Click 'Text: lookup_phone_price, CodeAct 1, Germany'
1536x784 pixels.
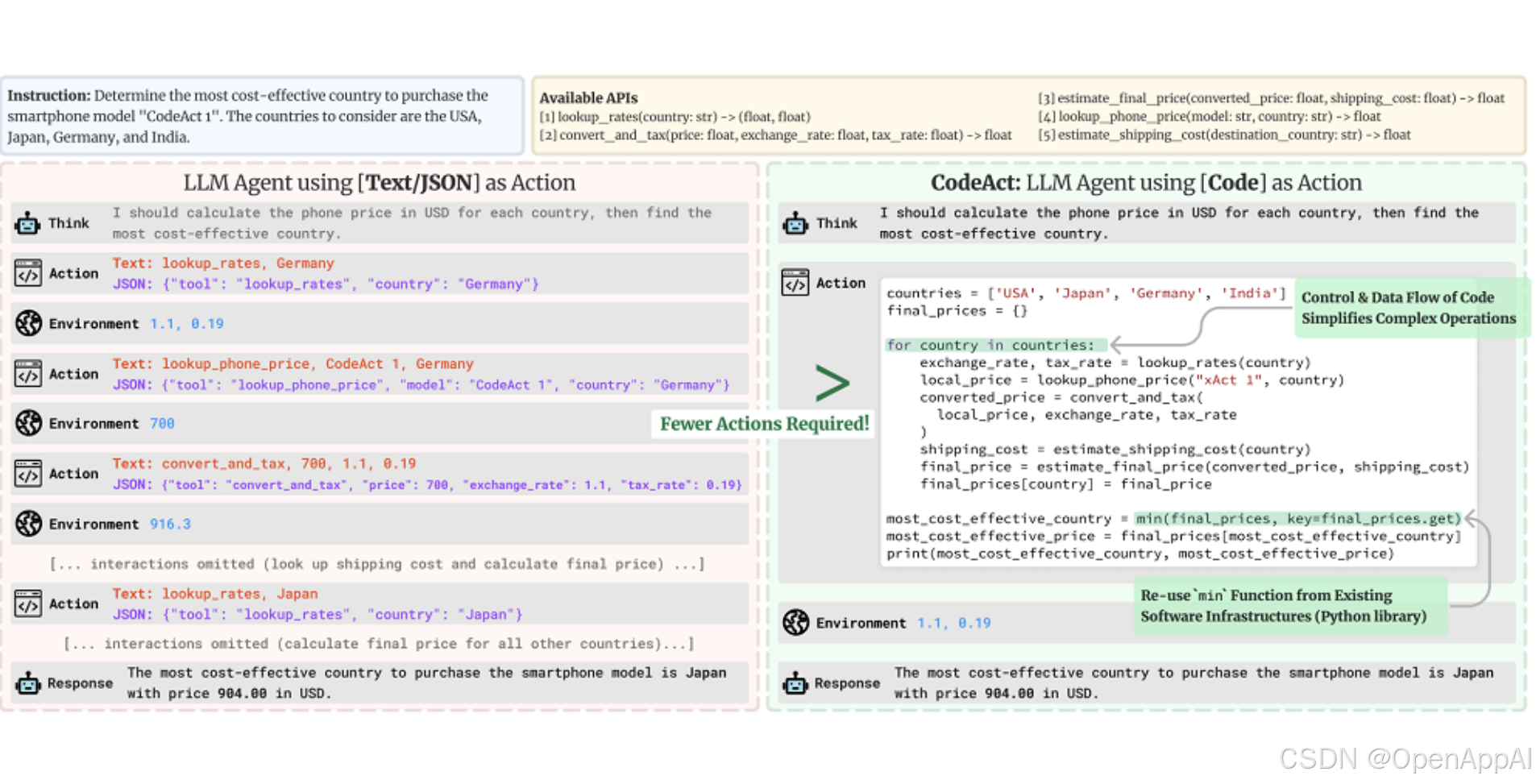293,364
